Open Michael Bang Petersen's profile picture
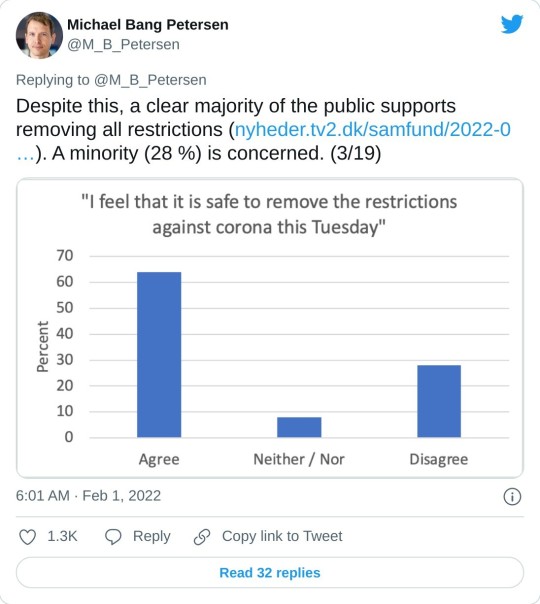Viewport: 540px width, 604px height. [39, 35]
